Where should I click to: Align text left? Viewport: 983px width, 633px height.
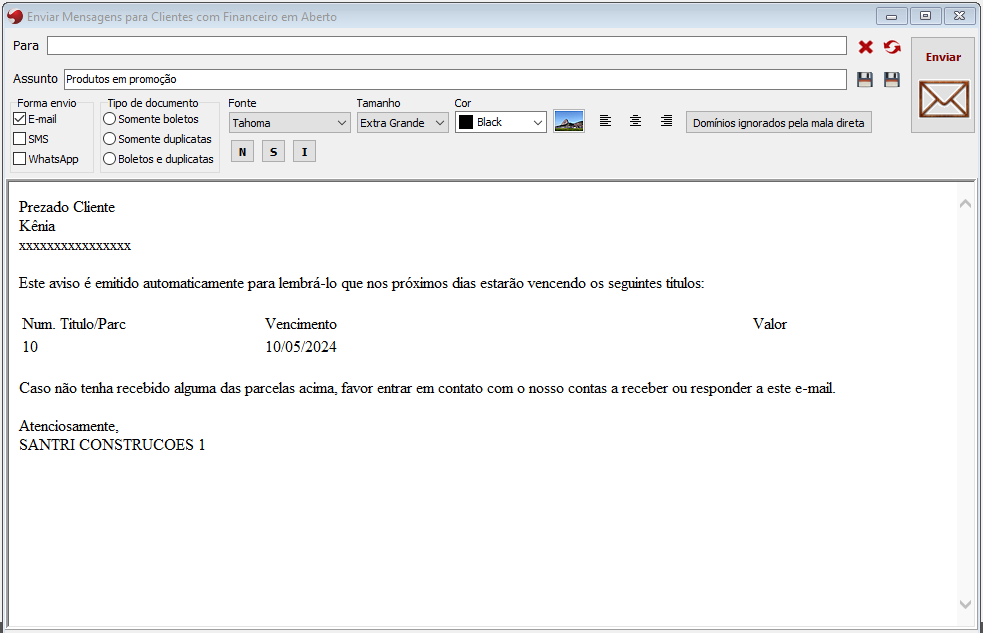(x=605, y=121)
